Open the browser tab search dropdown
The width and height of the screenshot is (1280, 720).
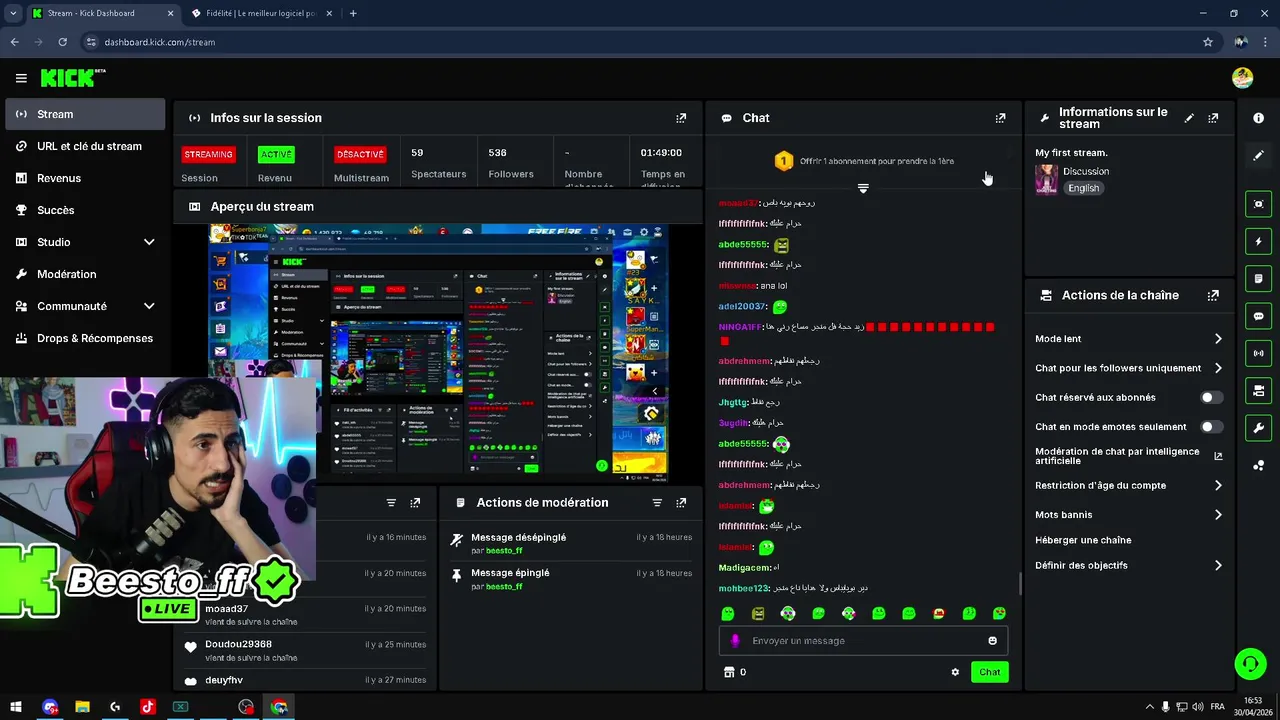(13, 13)
